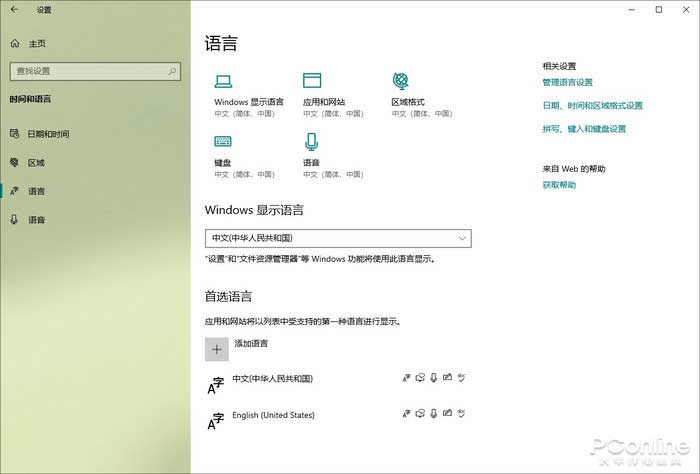The image size is (700, 474).
Task: Open 日期、时间和区域格式设置 link
Action: pos(592,105)
